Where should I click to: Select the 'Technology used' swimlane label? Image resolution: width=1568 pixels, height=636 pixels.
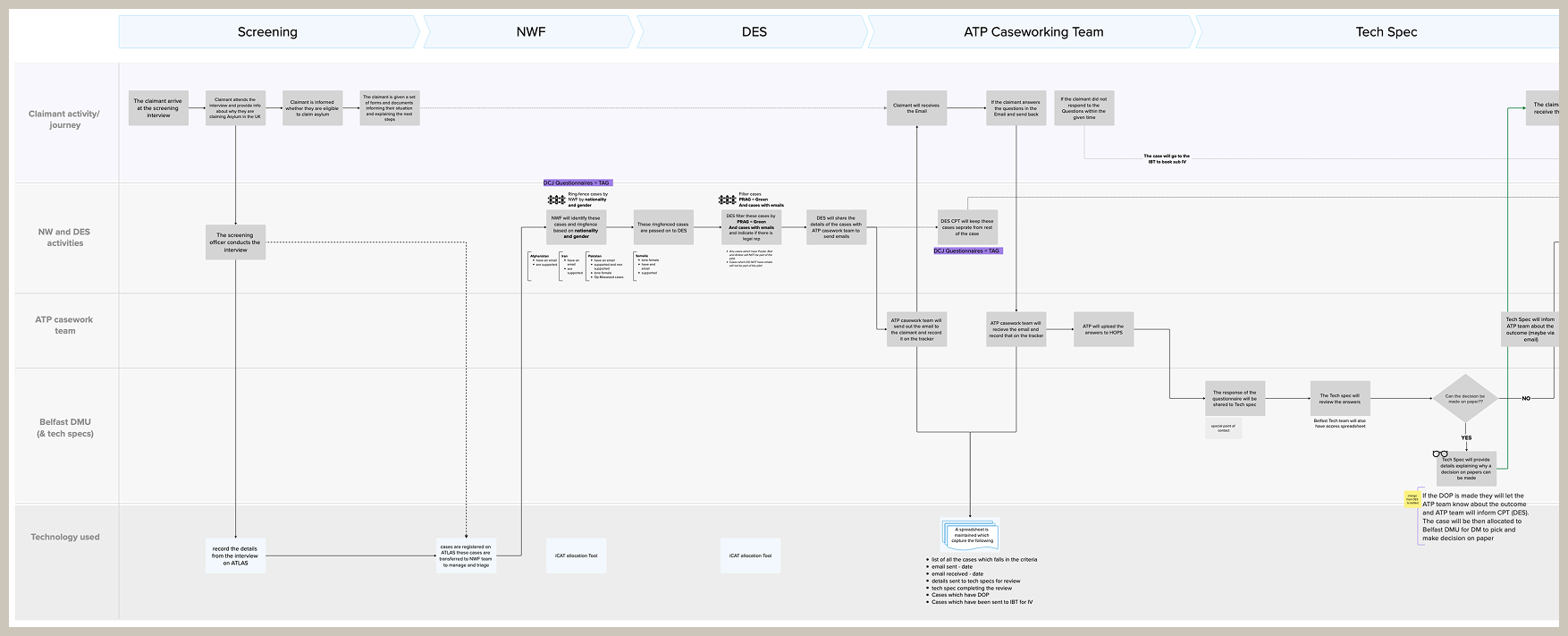[x=65, y=537]
